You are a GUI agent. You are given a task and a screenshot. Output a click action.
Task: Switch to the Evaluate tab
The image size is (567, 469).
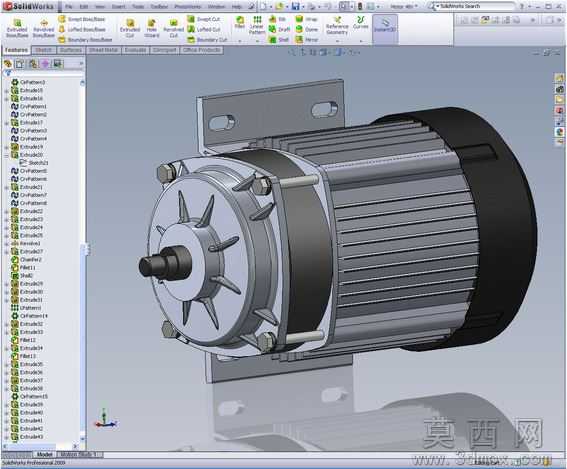pos(135,50)
